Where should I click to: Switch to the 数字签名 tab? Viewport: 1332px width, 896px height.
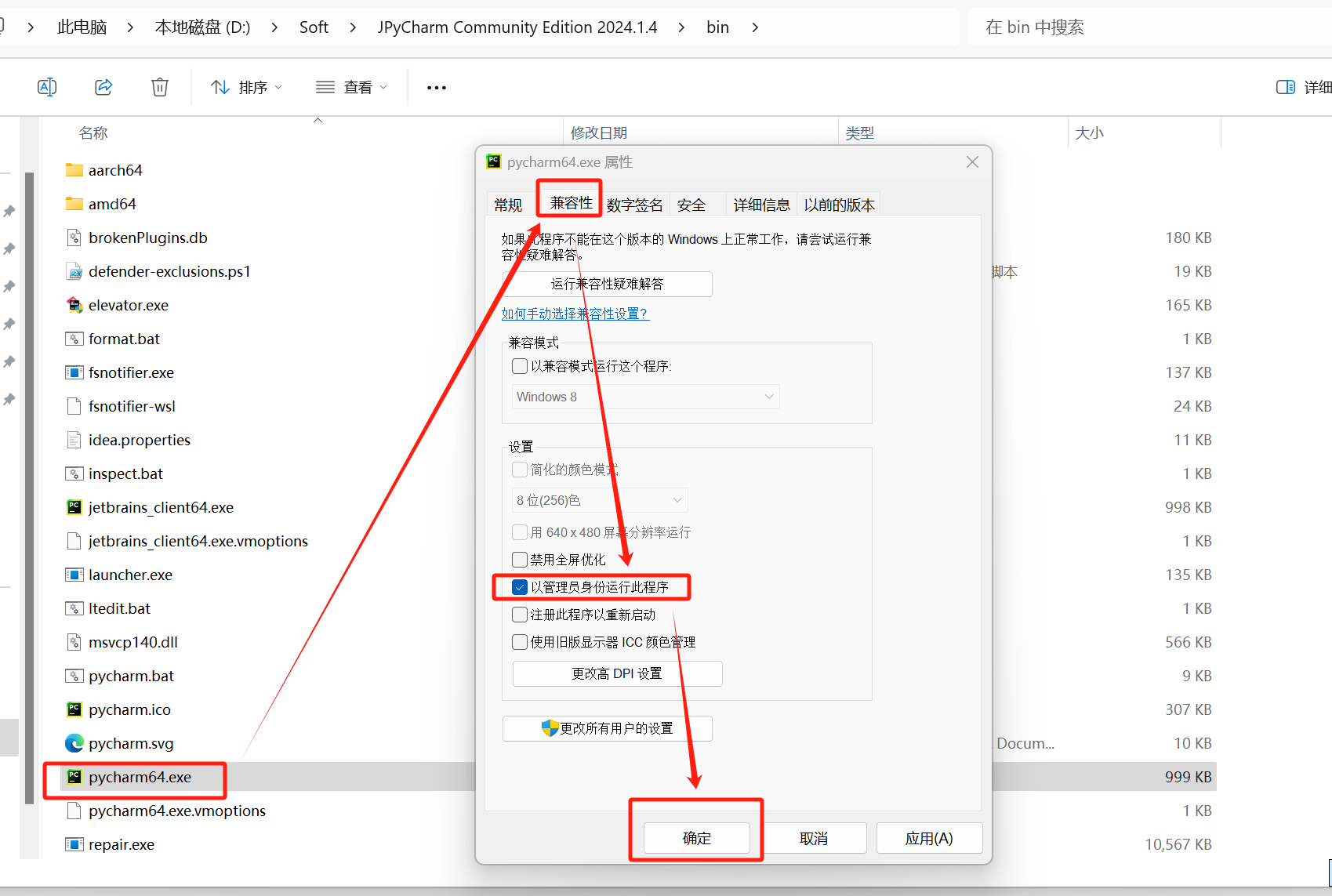coord(634,205)
